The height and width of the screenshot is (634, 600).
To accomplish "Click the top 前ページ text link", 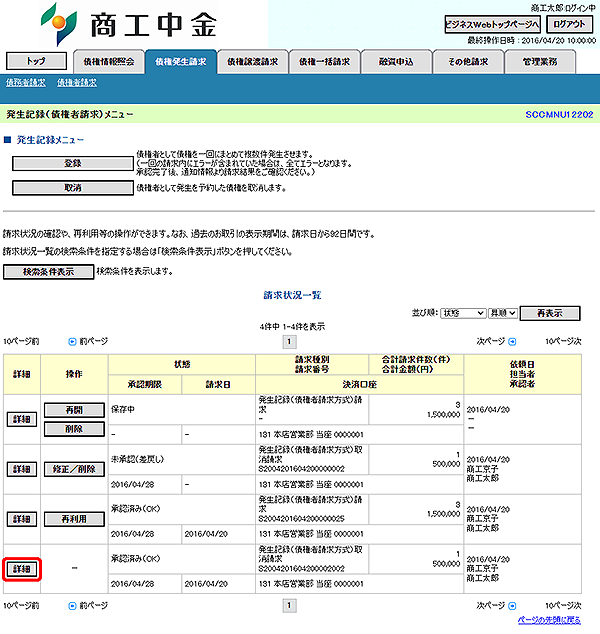I will (94, 342).
